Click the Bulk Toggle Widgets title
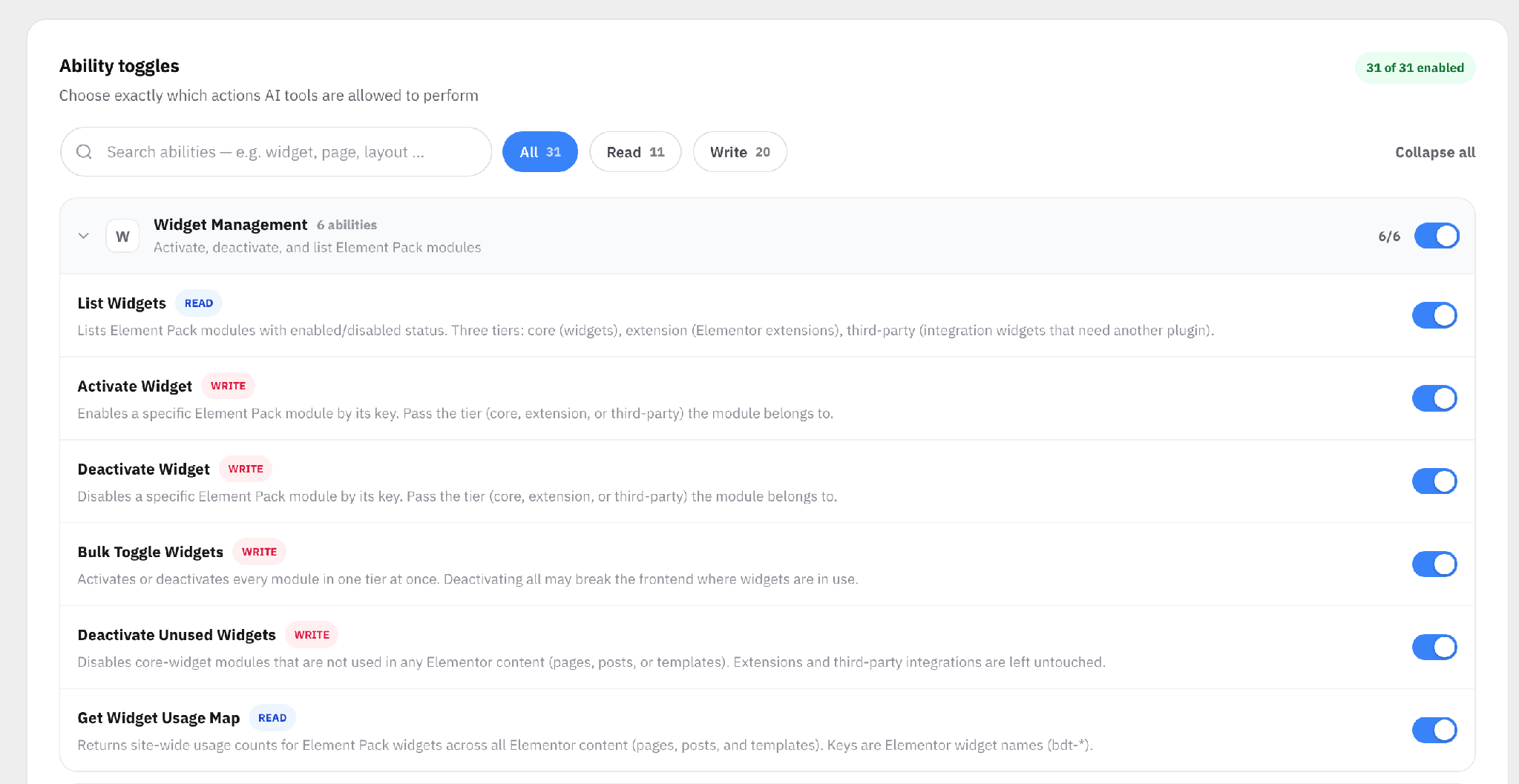 [151, 552]
